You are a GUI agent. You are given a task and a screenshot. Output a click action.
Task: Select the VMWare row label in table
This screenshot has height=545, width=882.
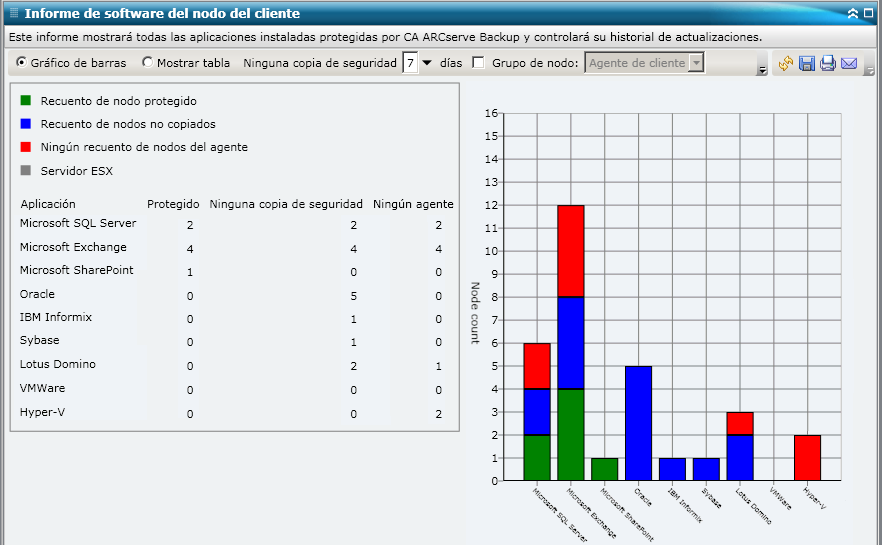tap(42, 389)
